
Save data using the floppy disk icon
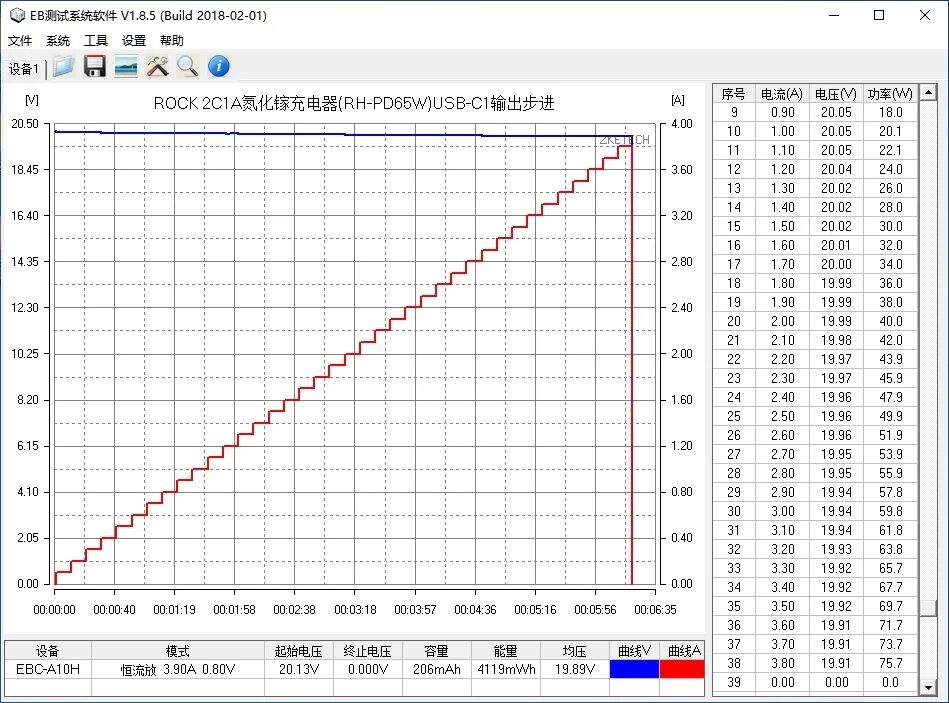94,67
